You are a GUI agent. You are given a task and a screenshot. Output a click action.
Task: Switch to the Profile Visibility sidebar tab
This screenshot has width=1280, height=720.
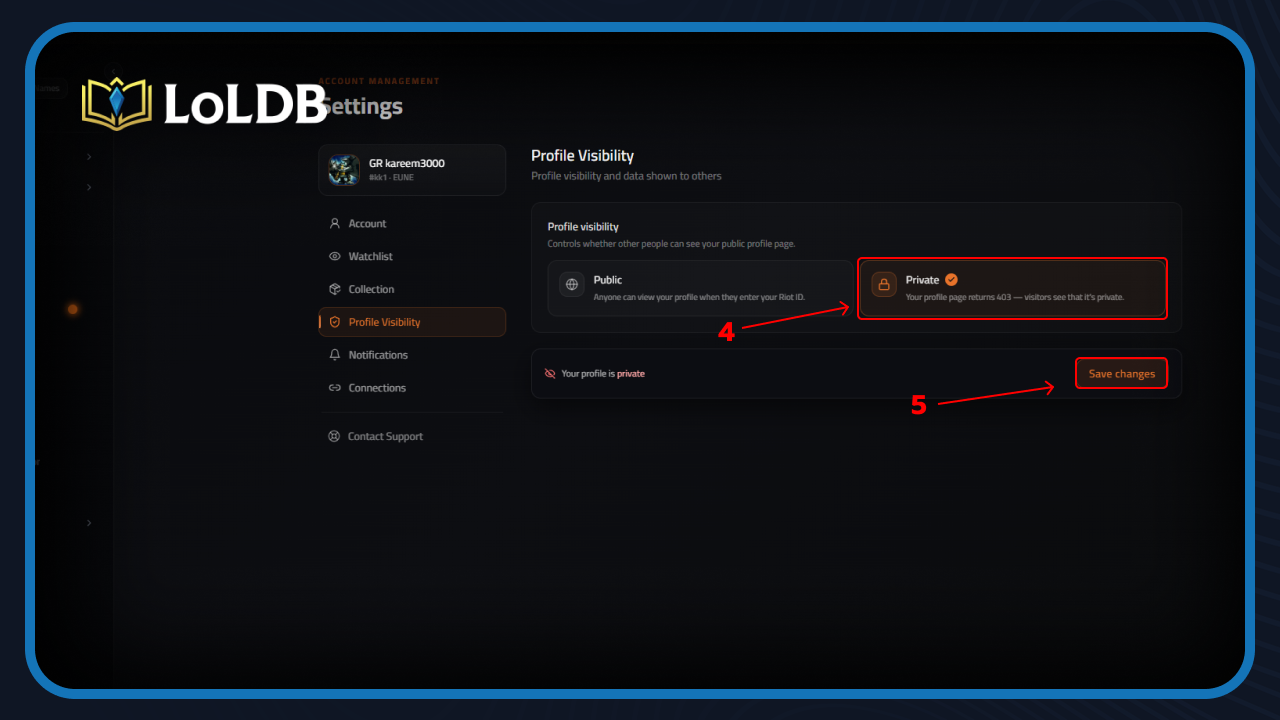click(x=412, y=322)
